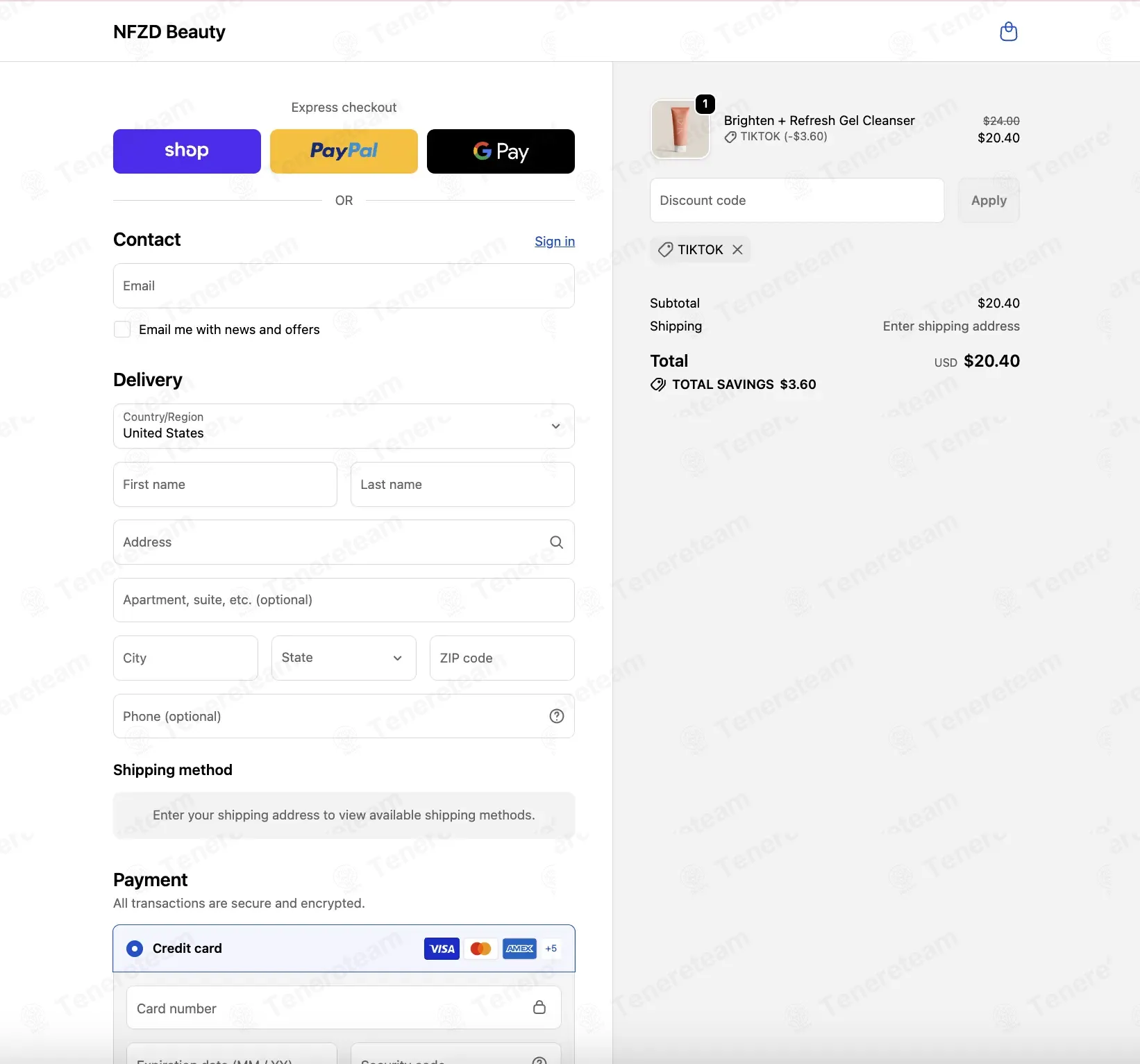1140x1064 pixels.
Task: Click the Visa card logo
Action: click(x=442, y=949)
